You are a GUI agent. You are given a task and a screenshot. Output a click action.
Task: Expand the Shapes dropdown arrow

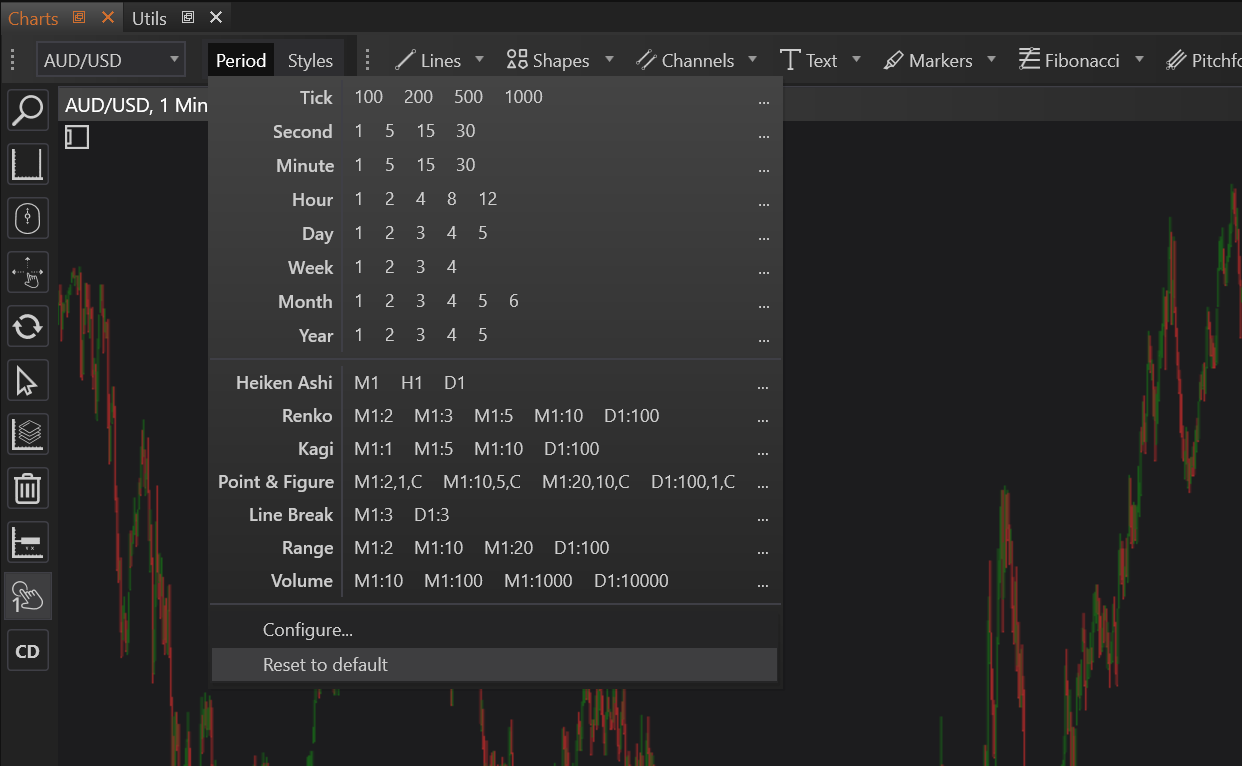(609, 60)
